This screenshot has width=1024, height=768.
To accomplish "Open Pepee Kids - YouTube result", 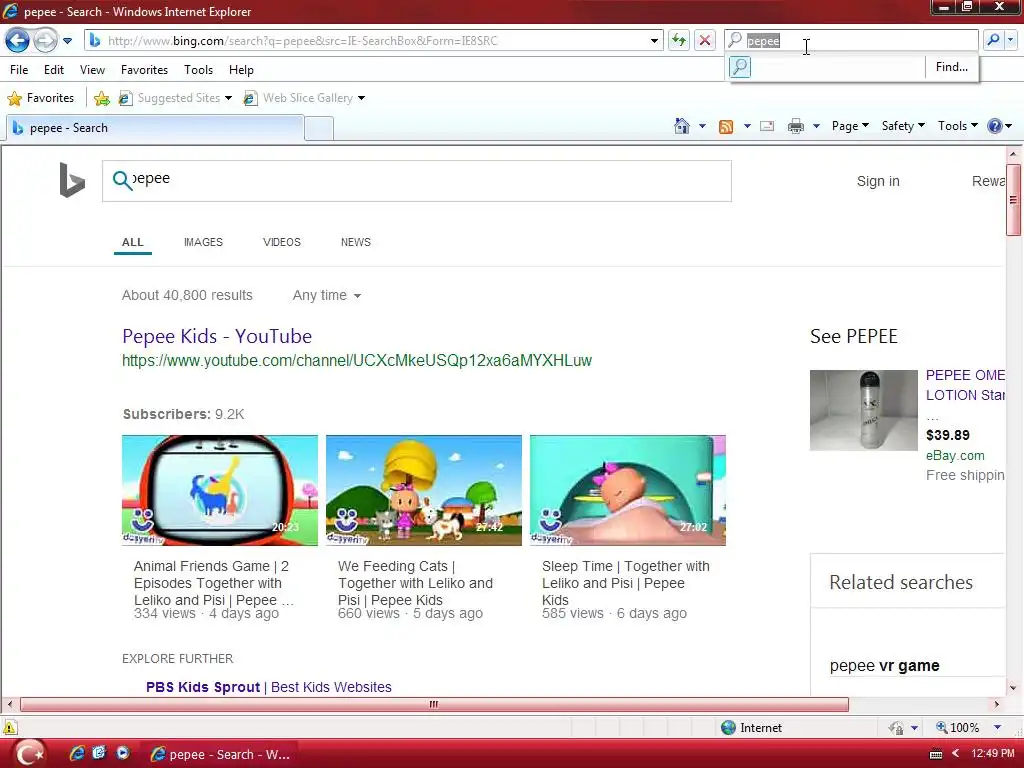I will 217,336.
